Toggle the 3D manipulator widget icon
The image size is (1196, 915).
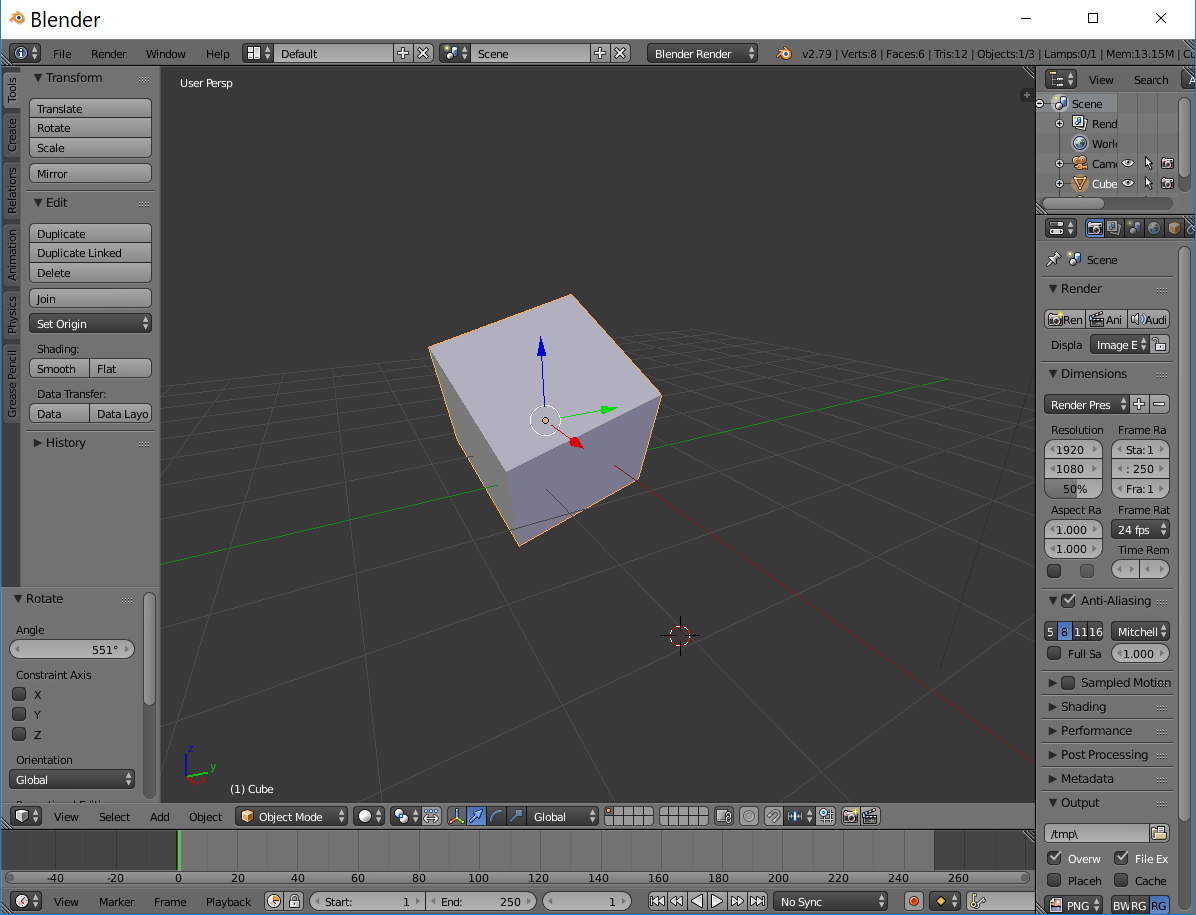click(456, 817)
